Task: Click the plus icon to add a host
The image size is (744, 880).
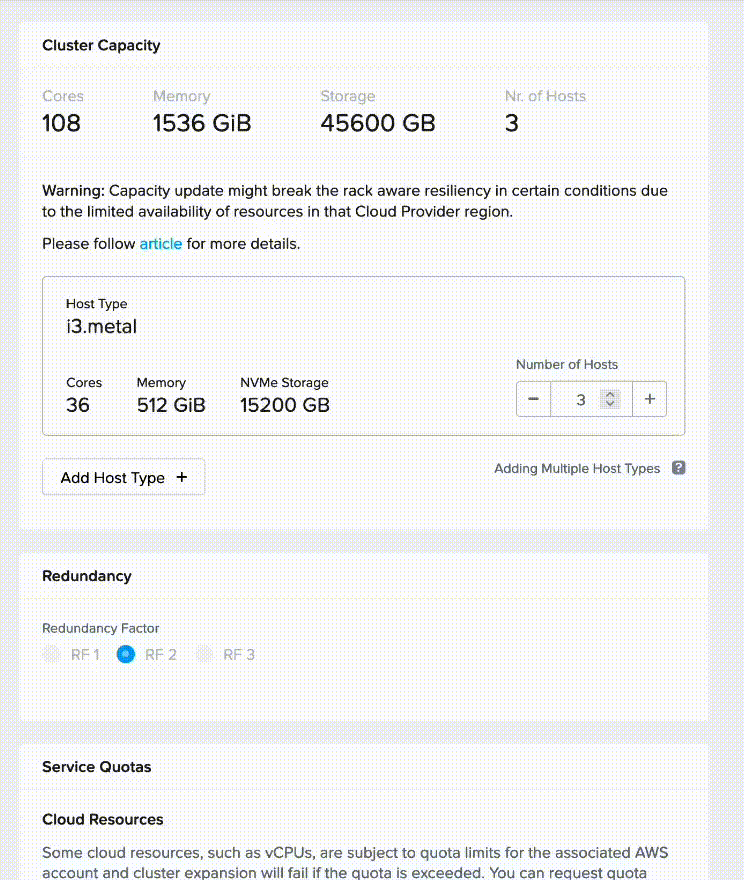Action: coord(650,399)
